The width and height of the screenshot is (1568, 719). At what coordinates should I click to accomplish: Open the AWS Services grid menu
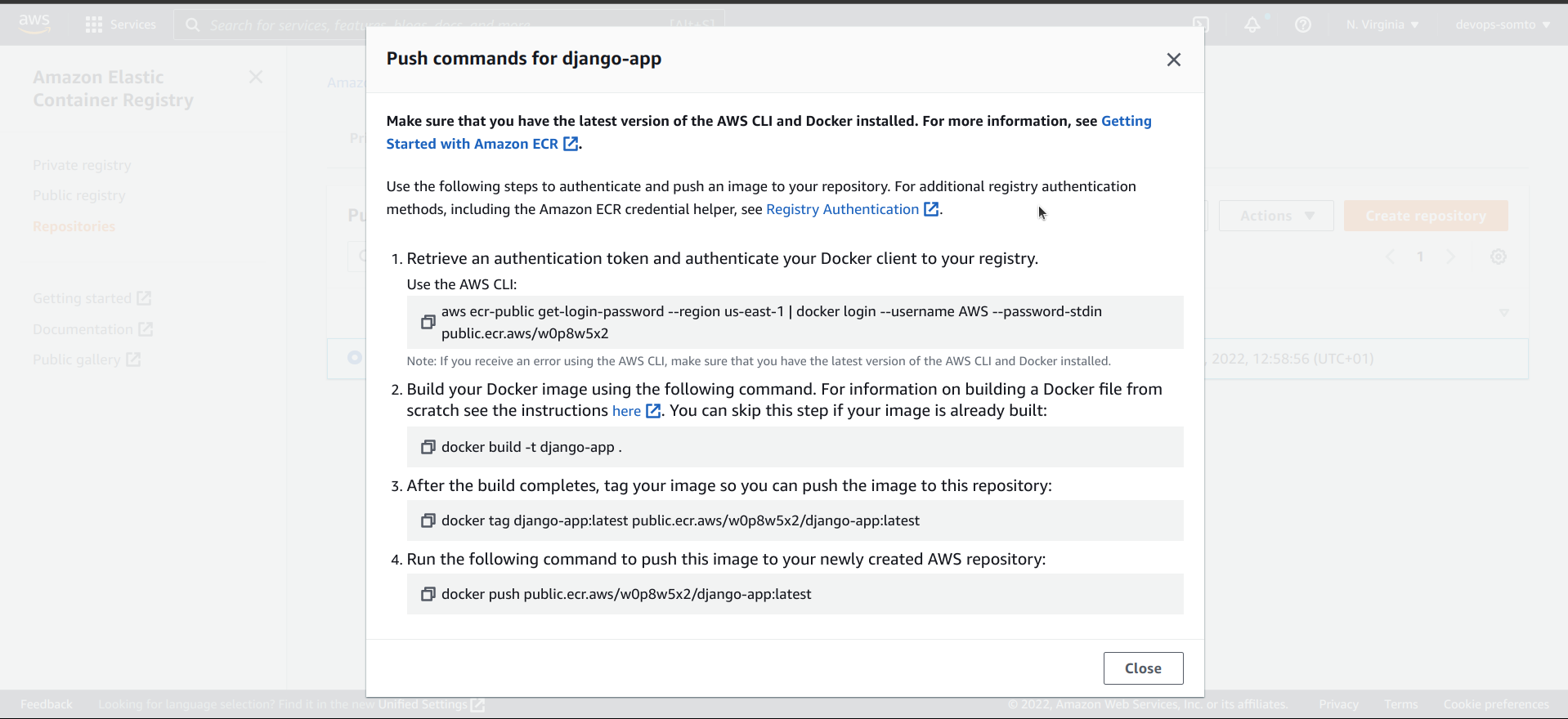(94, 25)
